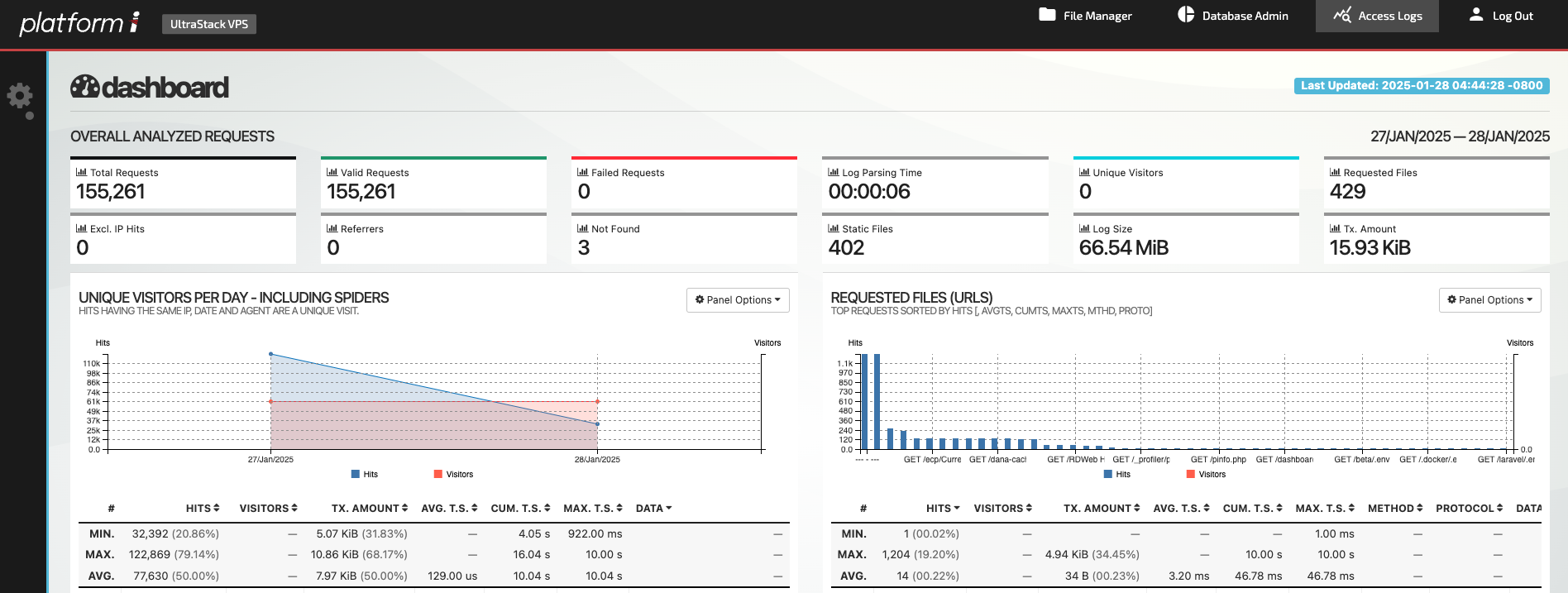Click the Log Out user icon
Screen dimensions: 1568x593
(1476, 15)
